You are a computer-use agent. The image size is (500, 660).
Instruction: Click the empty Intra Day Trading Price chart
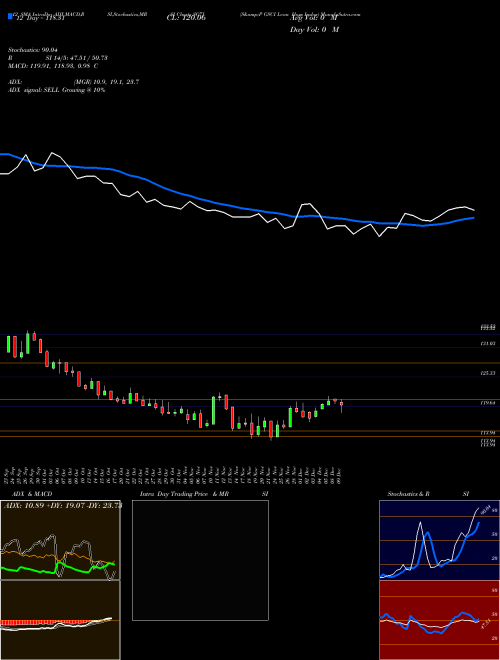[200, 560]
